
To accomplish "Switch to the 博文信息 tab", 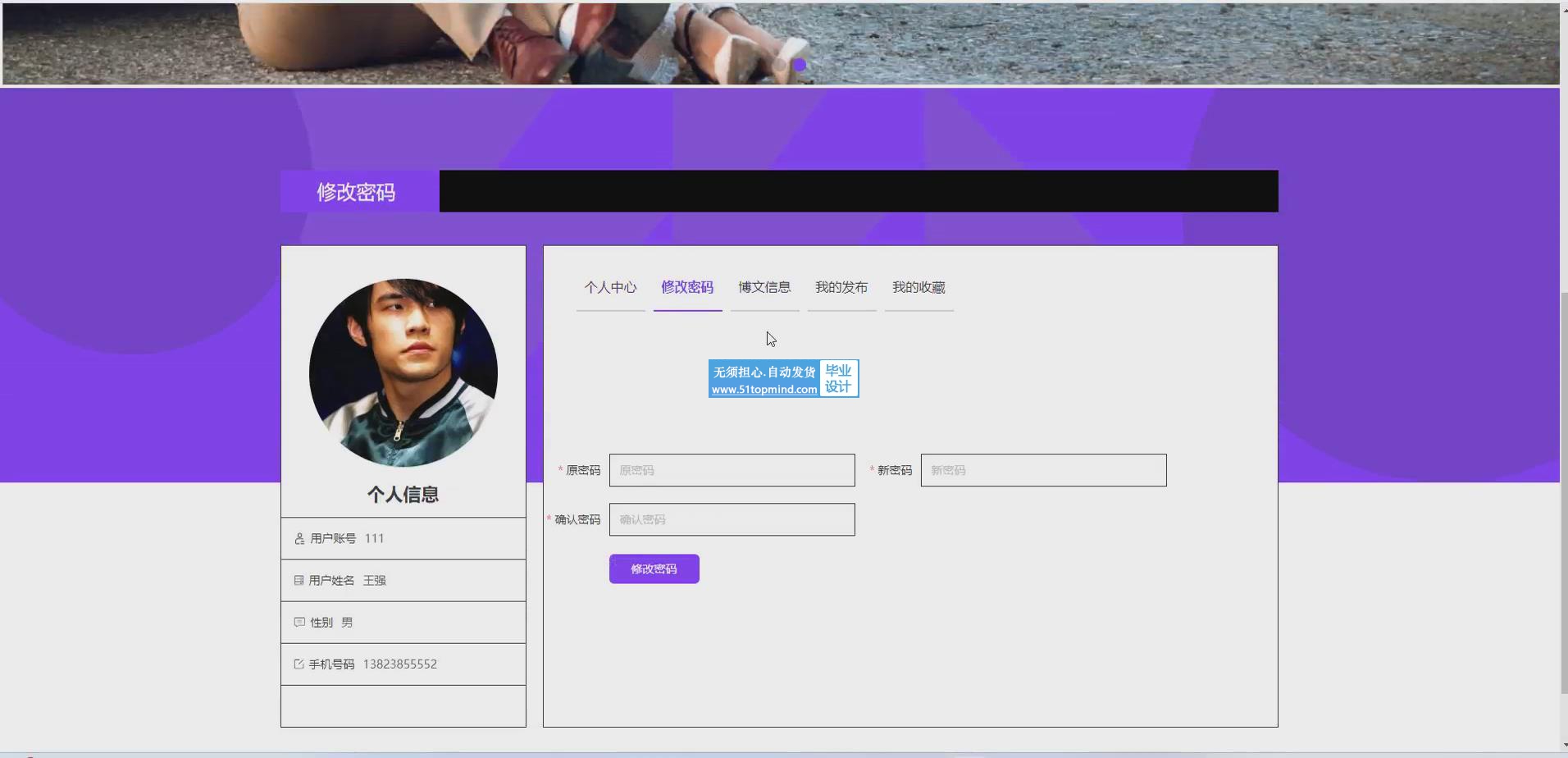I will (x=764, y=288).
